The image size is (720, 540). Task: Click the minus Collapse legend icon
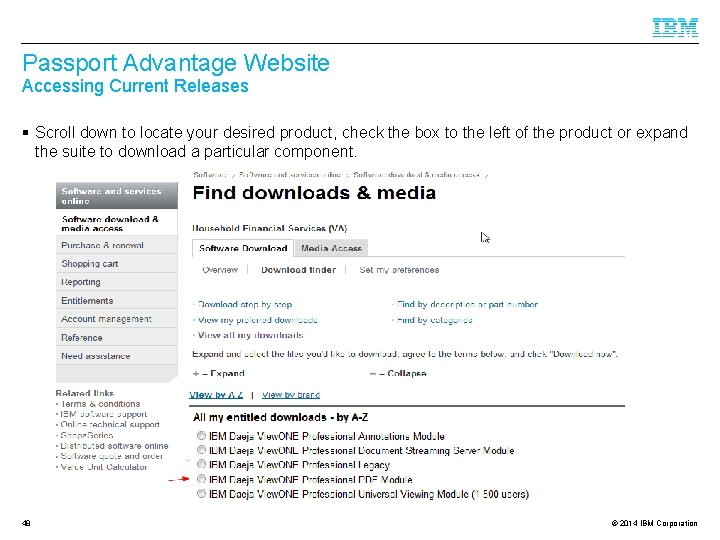pyautogui.click(x=373, y=373)
